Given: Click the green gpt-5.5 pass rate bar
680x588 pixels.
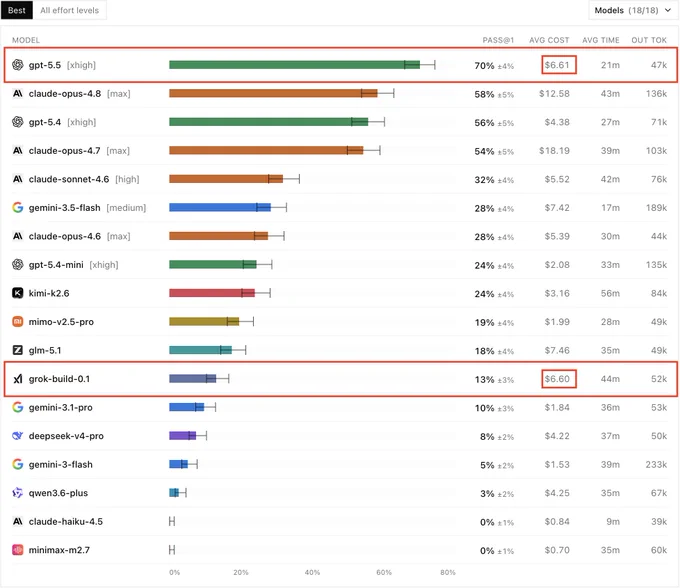Looking at the screenshot, I should pyautogui.click(x=294, y=65).
